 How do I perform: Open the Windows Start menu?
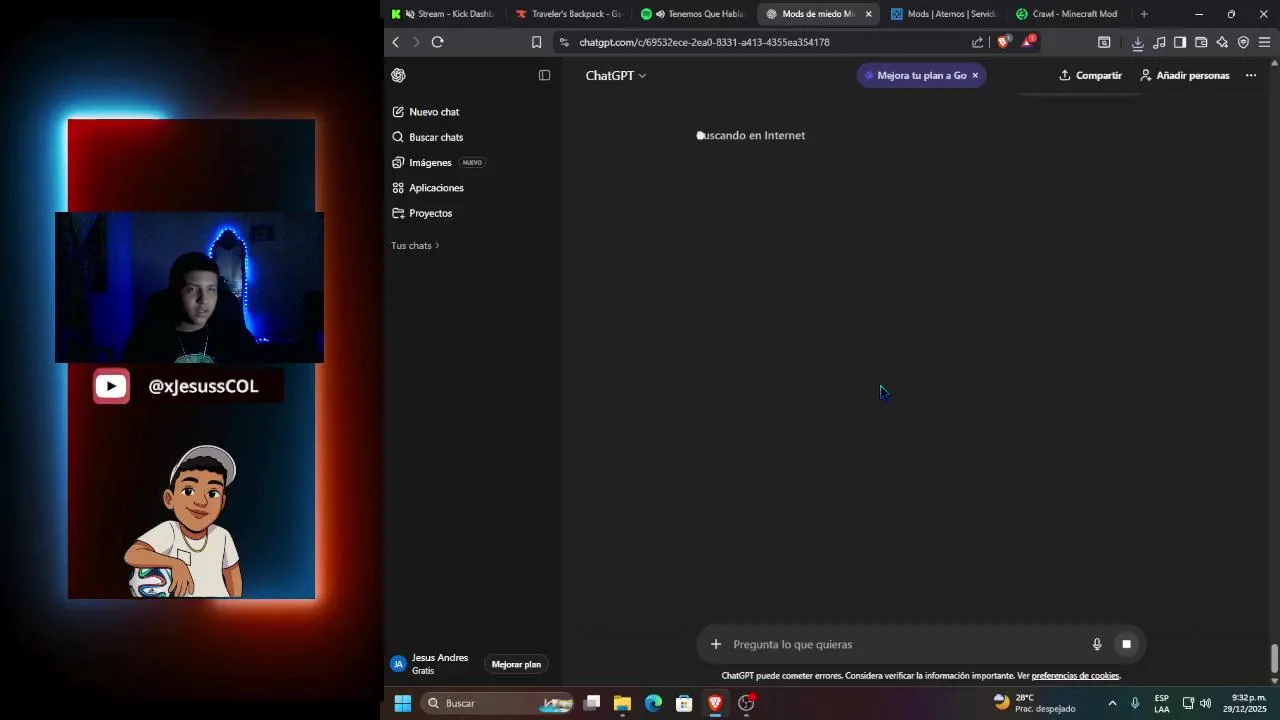pyautogui.click(x=403, y=703)
